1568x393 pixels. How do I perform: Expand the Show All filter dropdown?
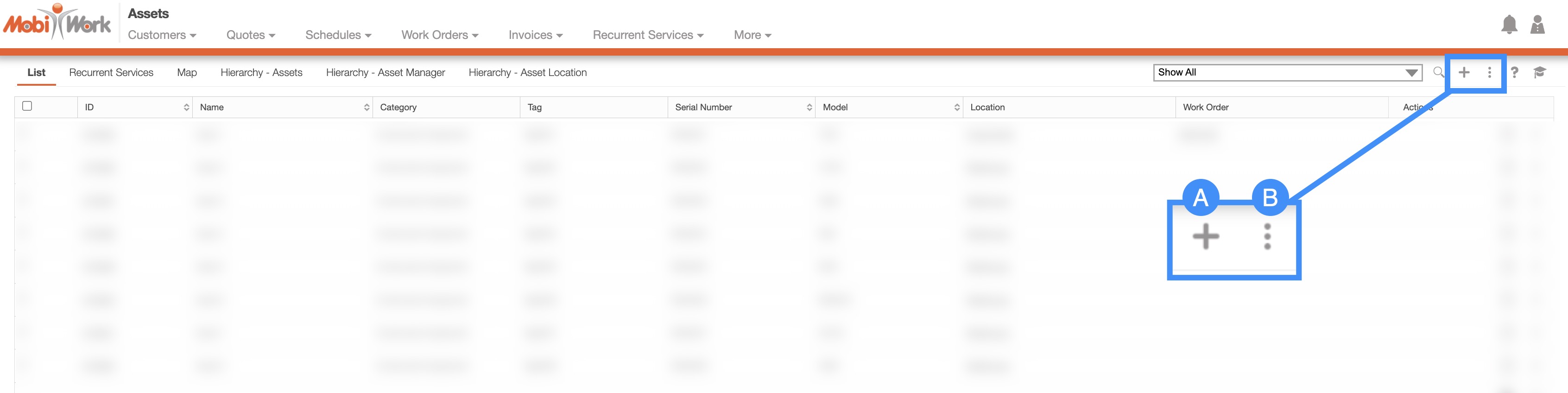click(x=1287, y=72)
